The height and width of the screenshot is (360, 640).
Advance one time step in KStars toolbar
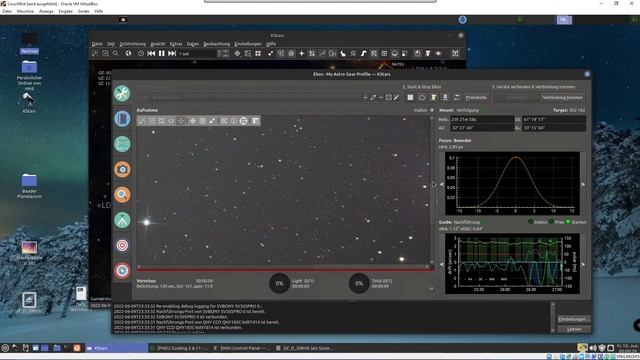(x=172, y=53)
